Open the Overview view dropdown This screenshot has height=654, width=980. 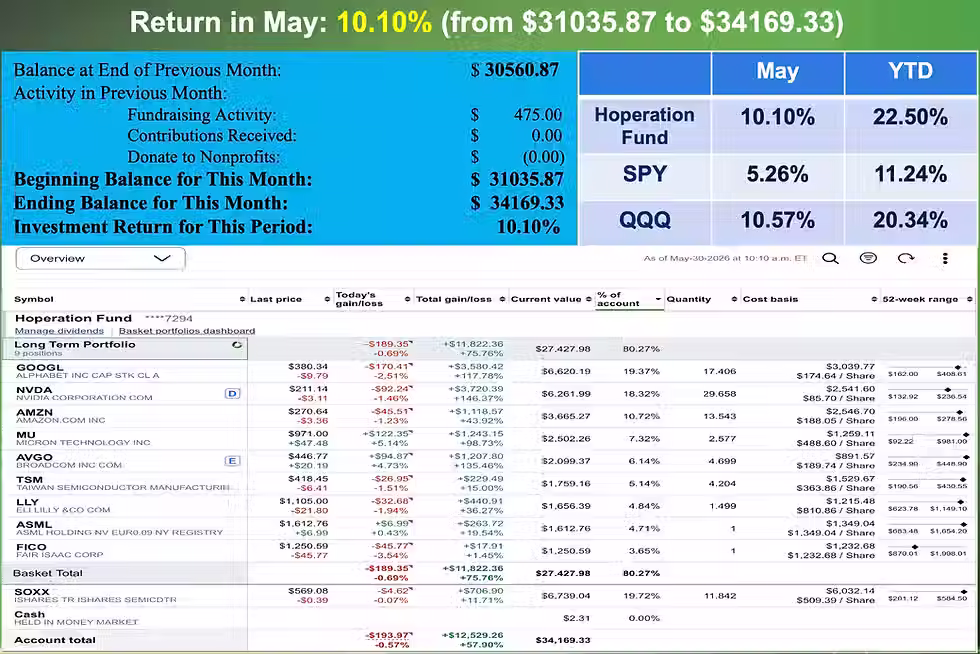(x=100, y=258)
